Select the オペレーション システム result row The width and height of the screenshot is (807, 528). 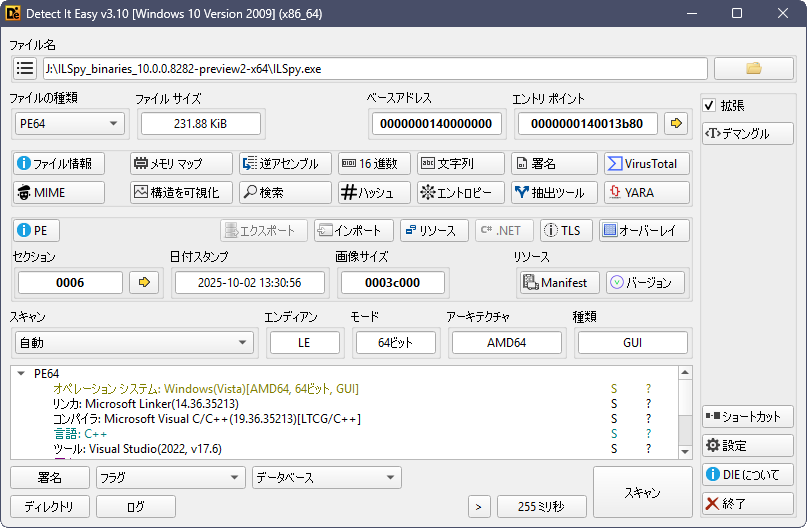coord(345,389)
